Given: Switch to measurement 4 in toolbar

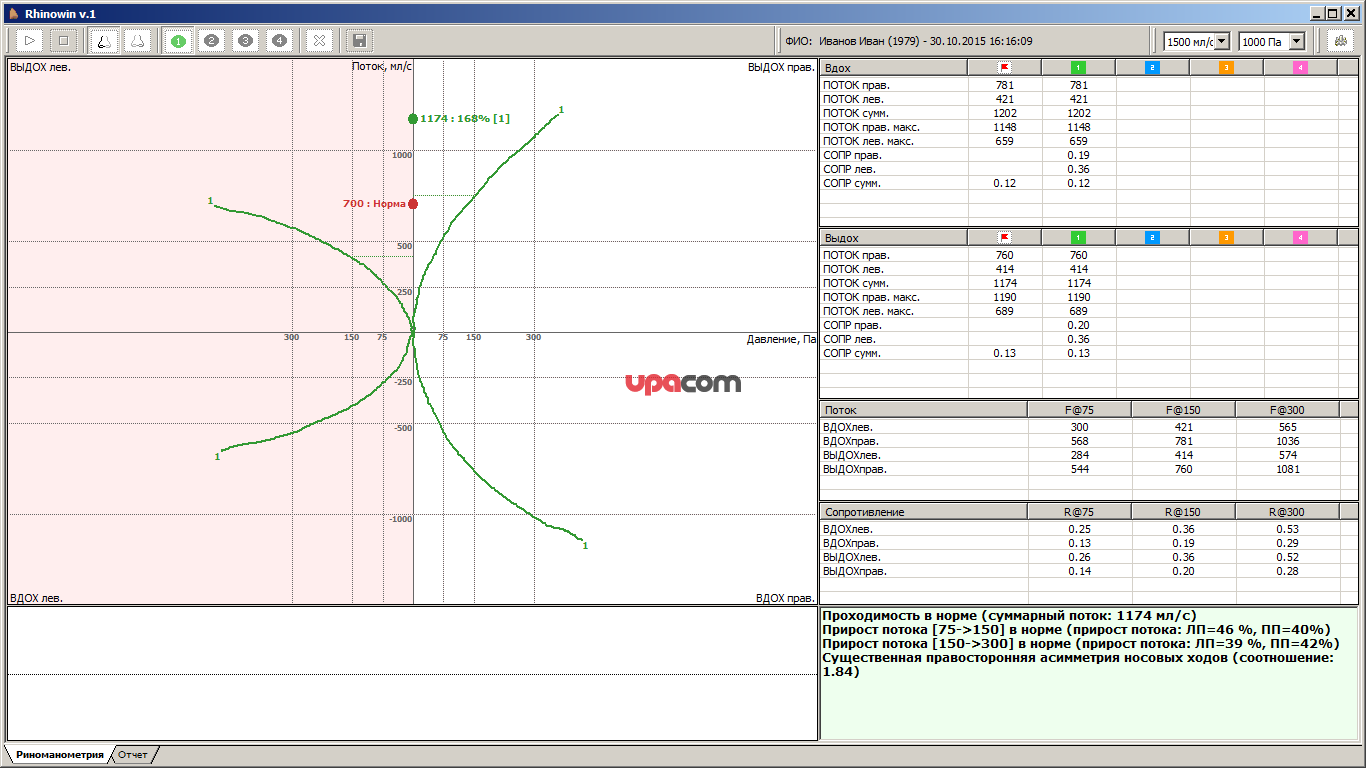Looking at the screenshot, I should tap(279, 41).
